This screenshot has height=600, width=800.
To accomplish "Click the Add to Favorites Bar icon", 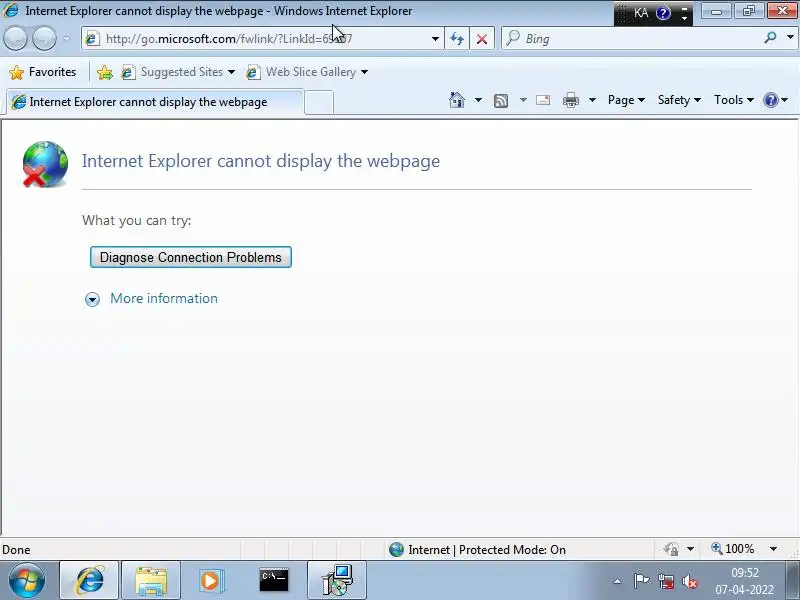I will tap(105, 72).
